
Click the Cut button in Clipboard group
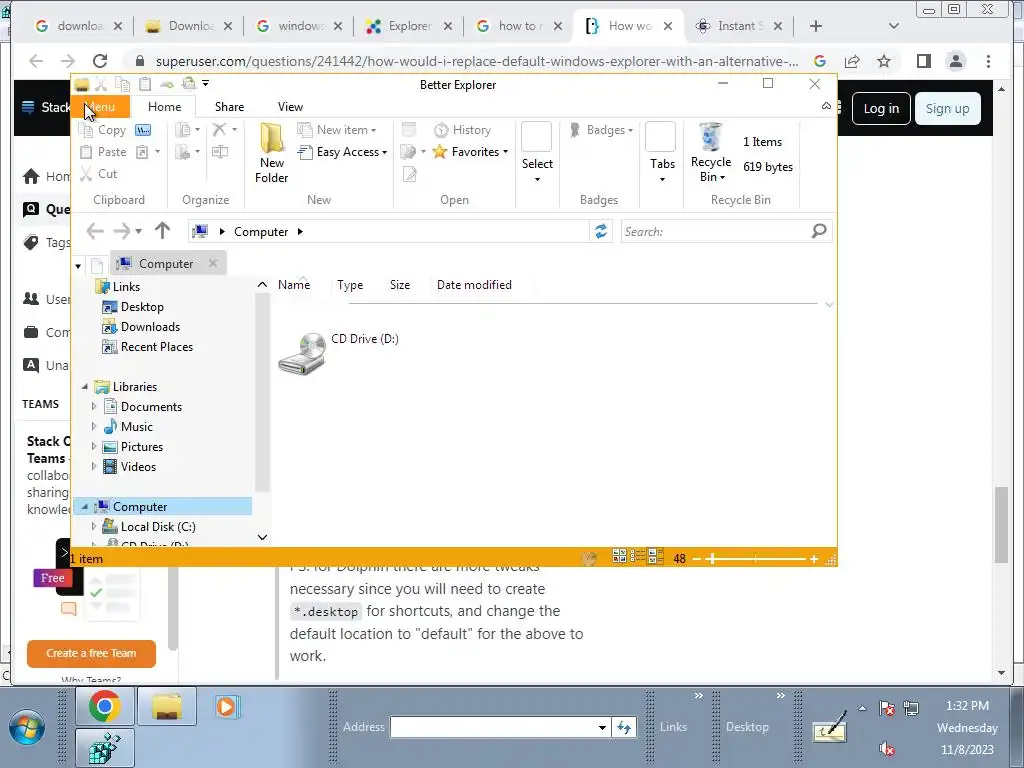pyautogui.click(x=99, y=174)
